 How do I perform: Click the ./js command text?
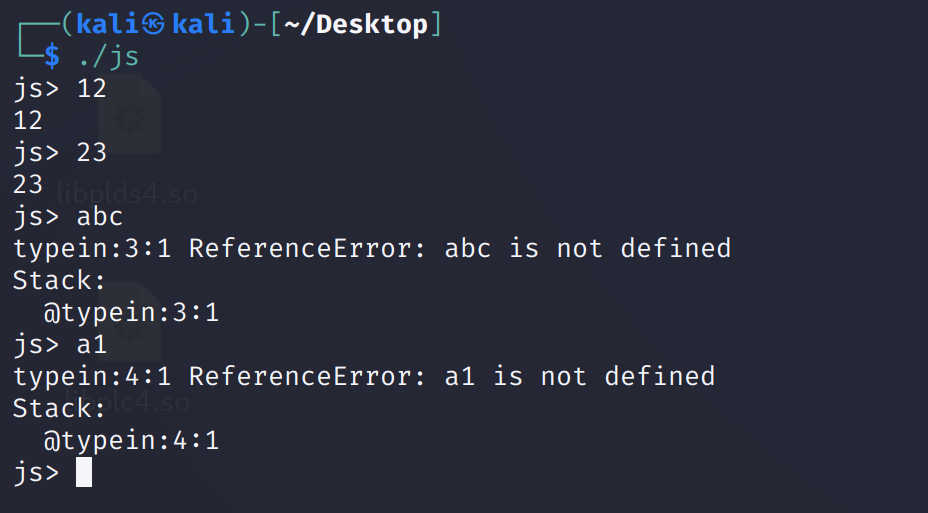[x=108, y=57]
